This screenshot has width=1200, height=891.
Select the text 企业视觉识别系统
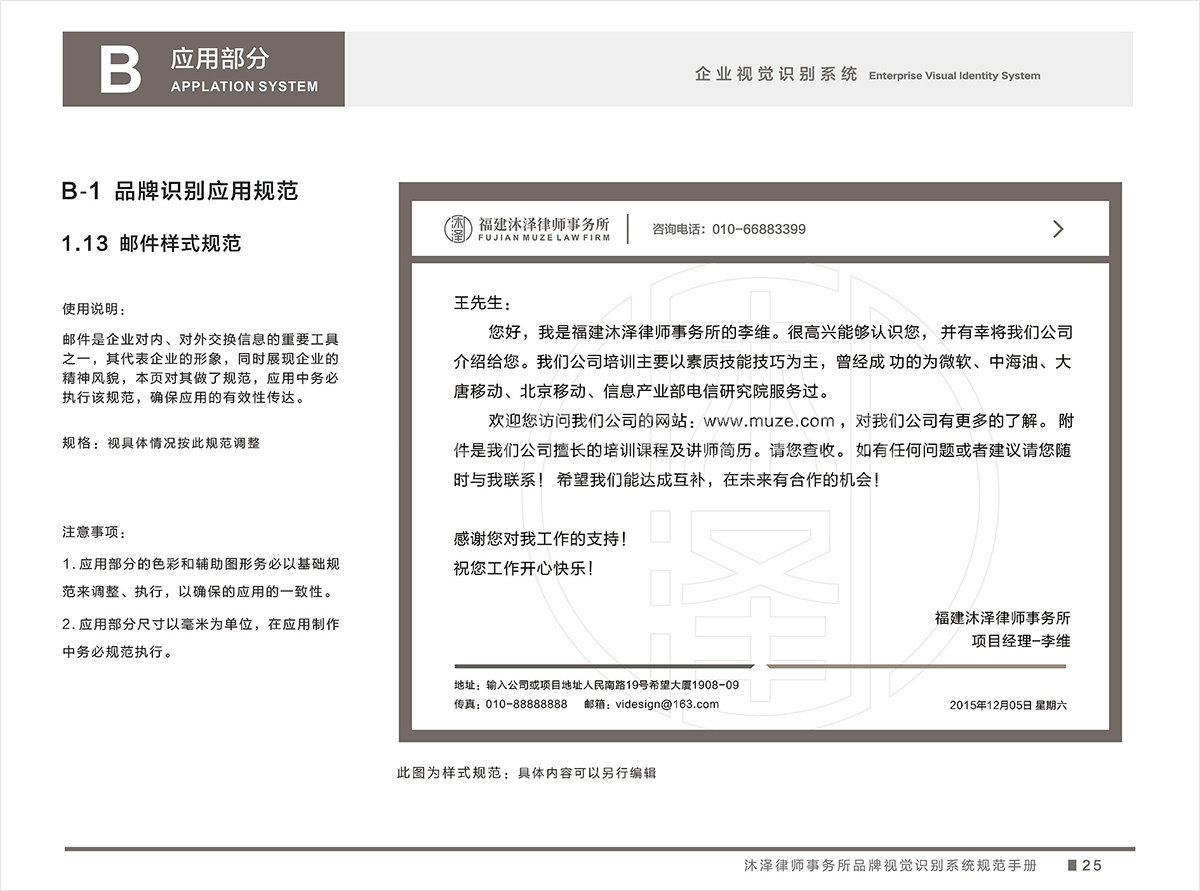776,74
